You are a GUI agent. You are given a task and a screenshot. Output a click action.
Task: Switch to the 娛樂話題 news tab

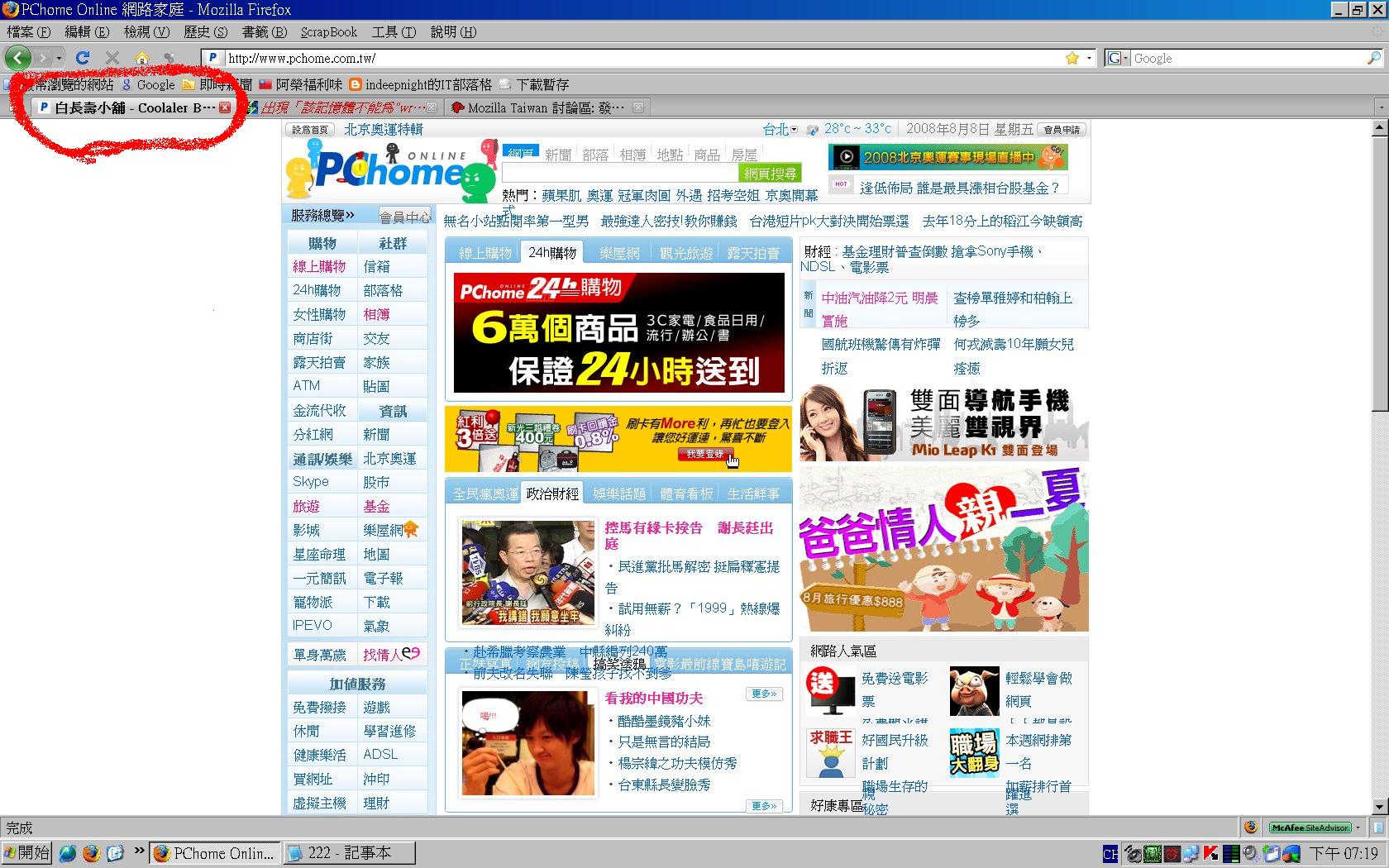[x=619, y=494]
